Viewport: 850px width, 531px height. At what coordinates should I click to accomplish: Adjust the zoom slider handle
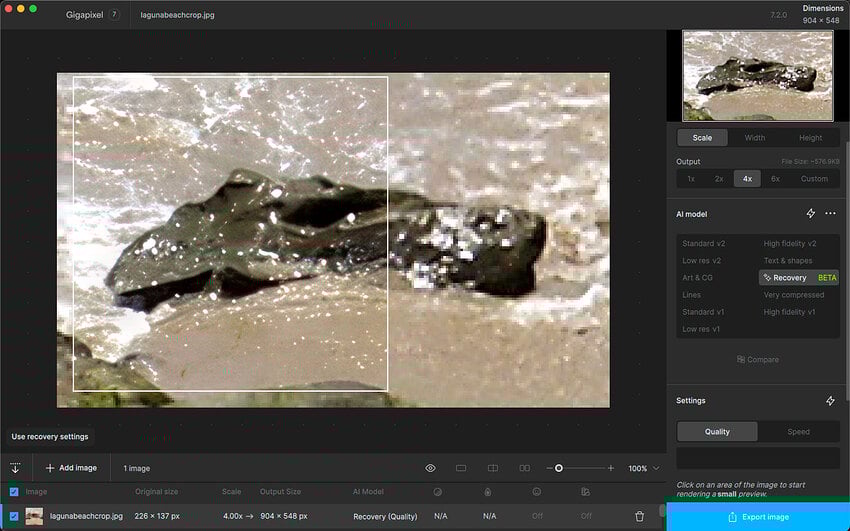[559, 468]
